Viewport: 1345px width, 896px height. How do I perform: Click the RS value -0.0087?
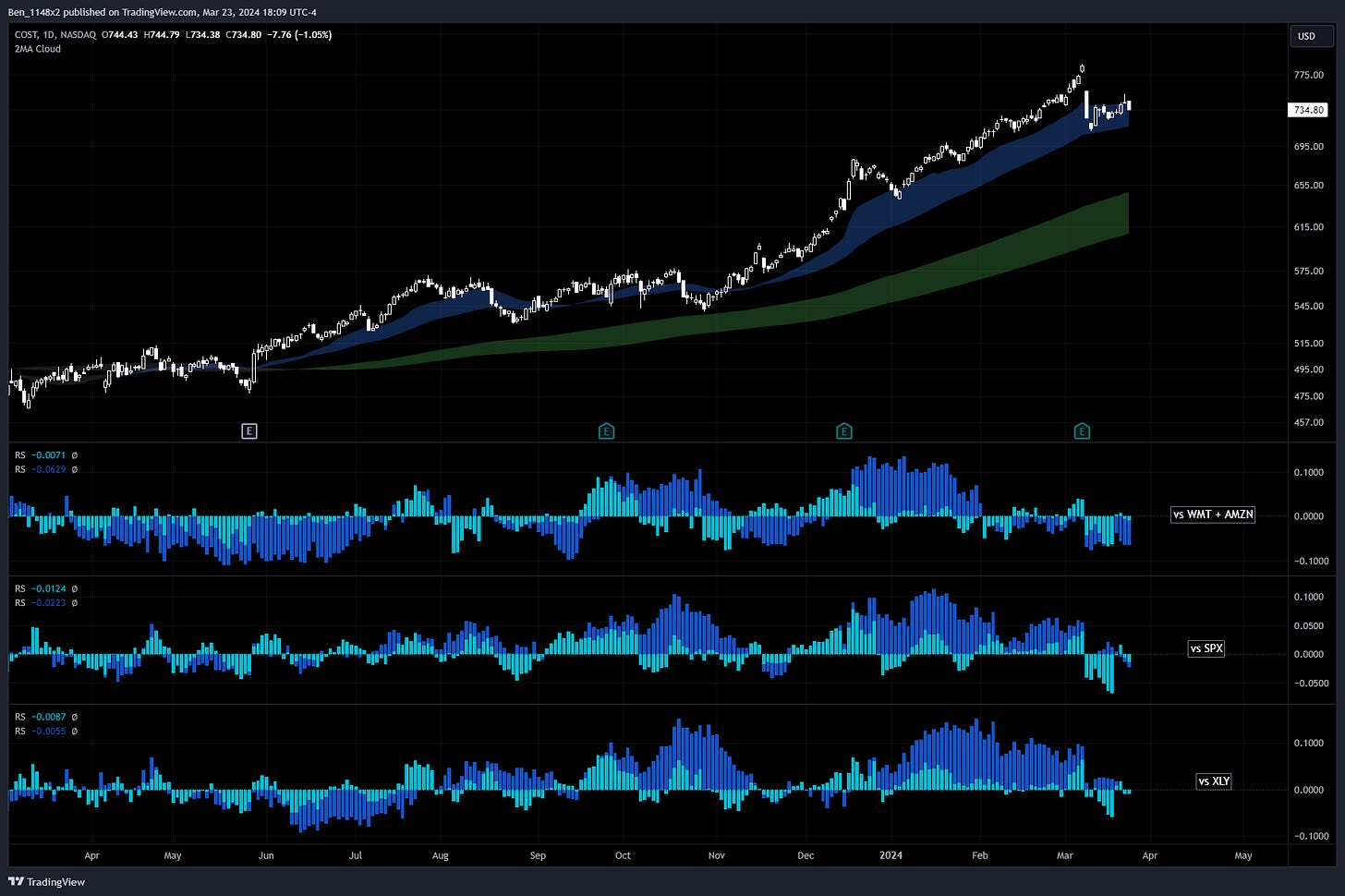click(48, 717)
